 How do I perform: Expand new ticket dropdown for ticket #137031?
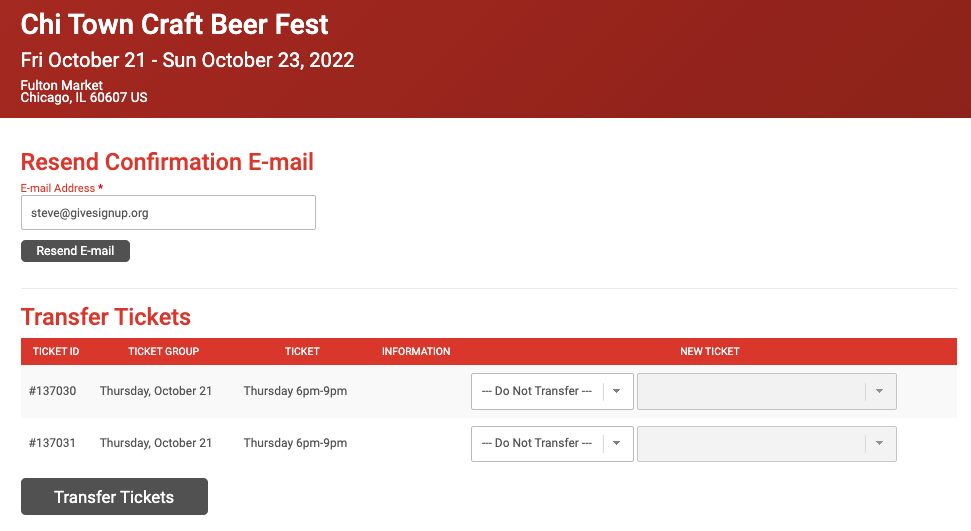tap(767, 444)
